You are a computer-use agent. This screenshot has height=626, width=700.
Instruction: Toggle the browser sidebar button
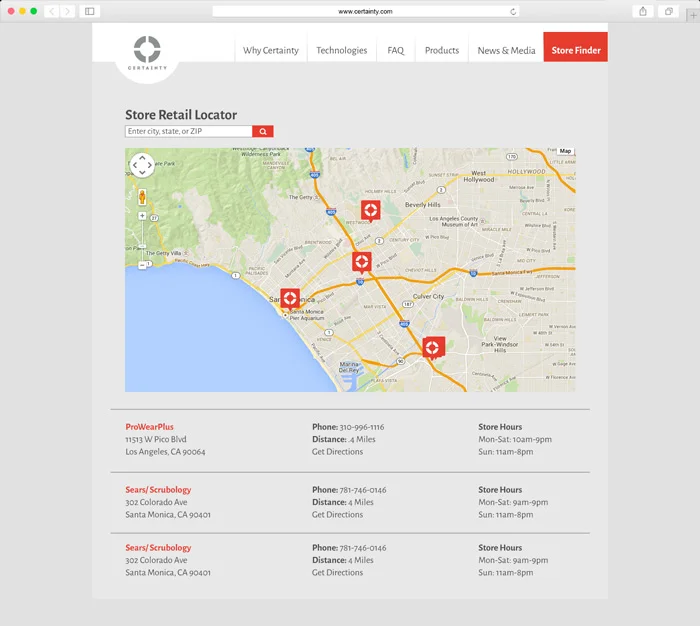[89, 11]
